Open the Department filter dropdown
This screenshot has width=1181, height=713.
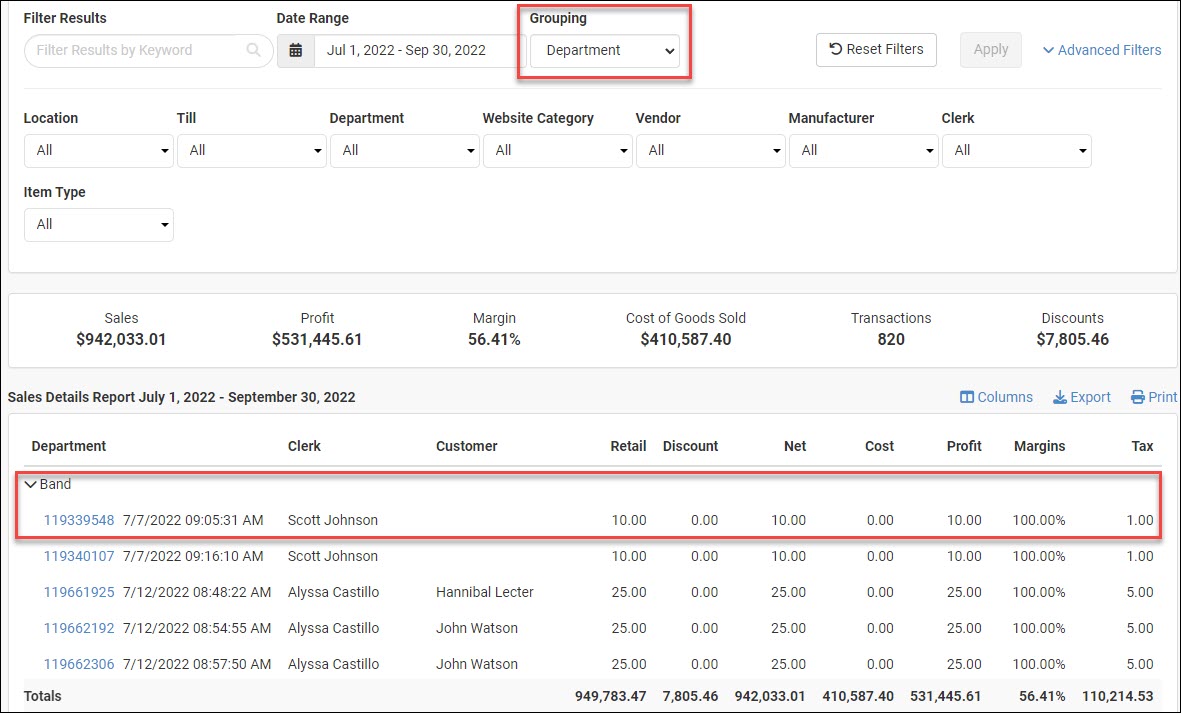404,151
